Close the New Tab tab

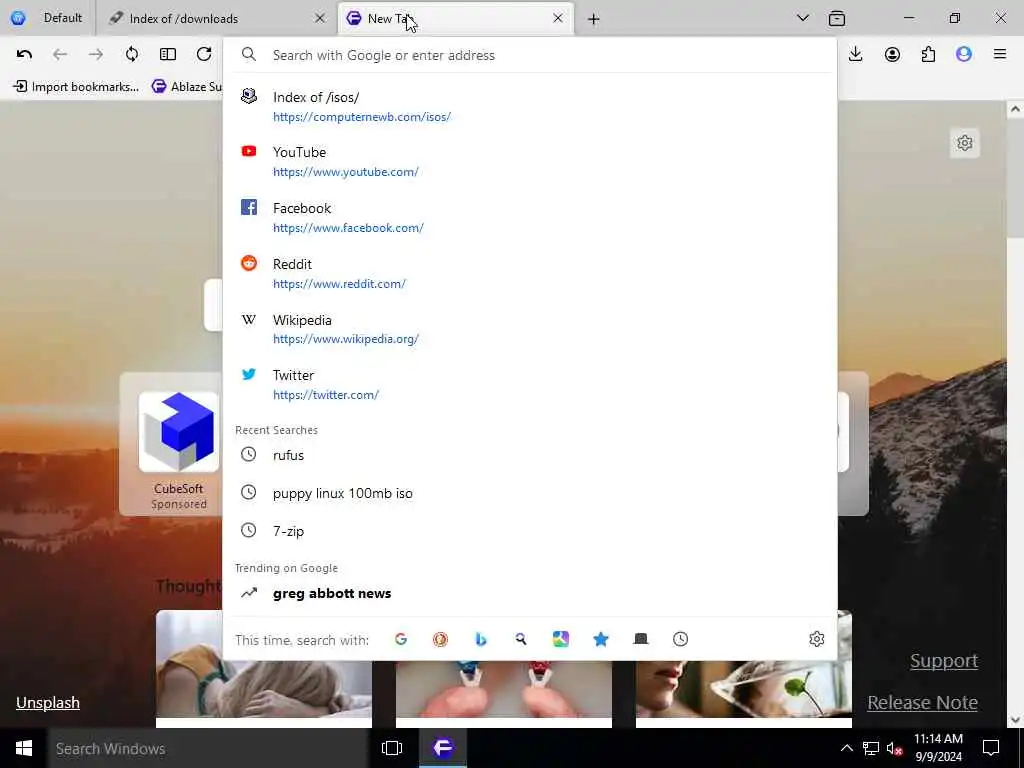click(x=558, y=18)
